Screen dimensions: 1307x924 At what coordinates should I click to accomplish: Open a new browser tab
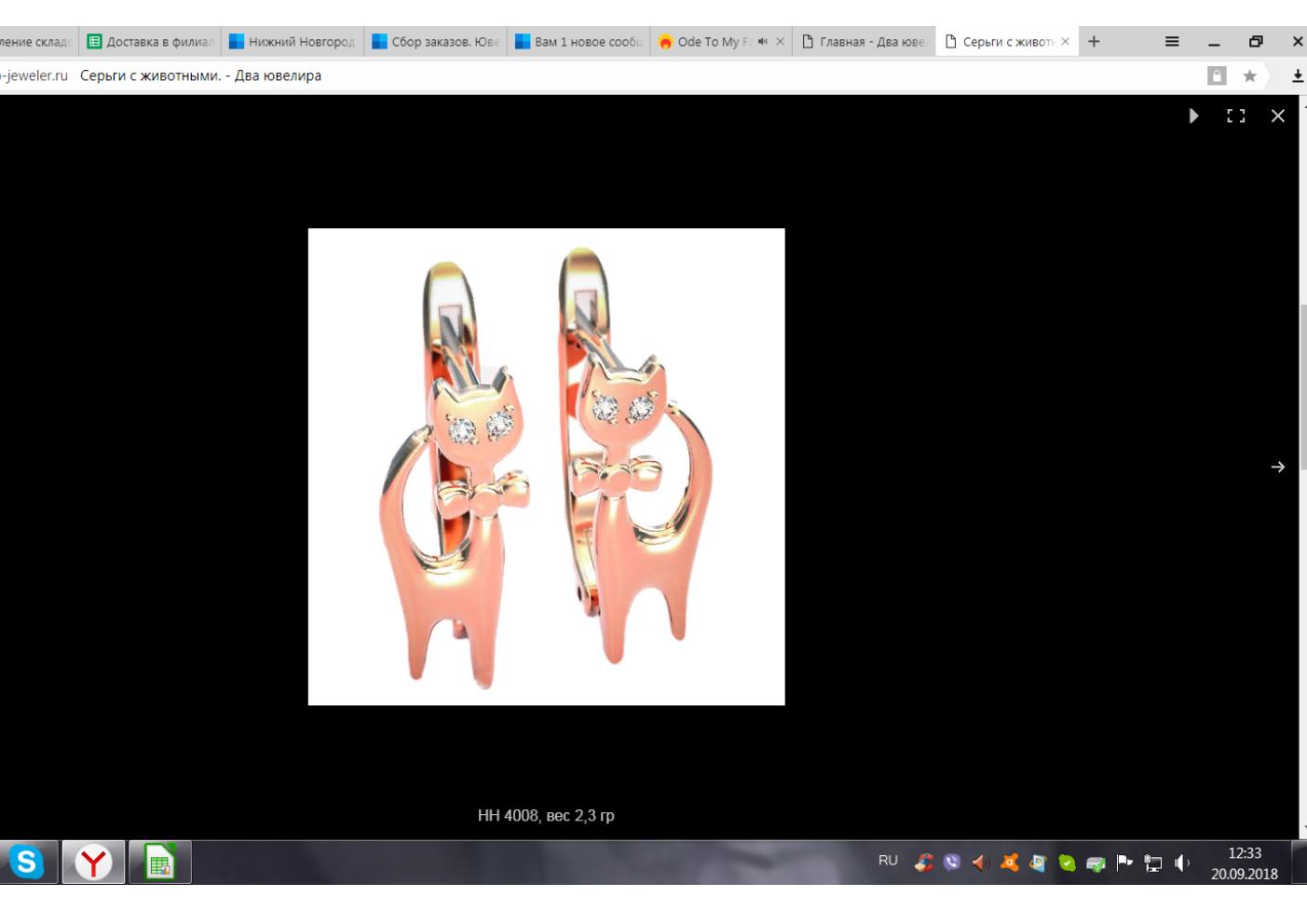[x=1094, y=41]
